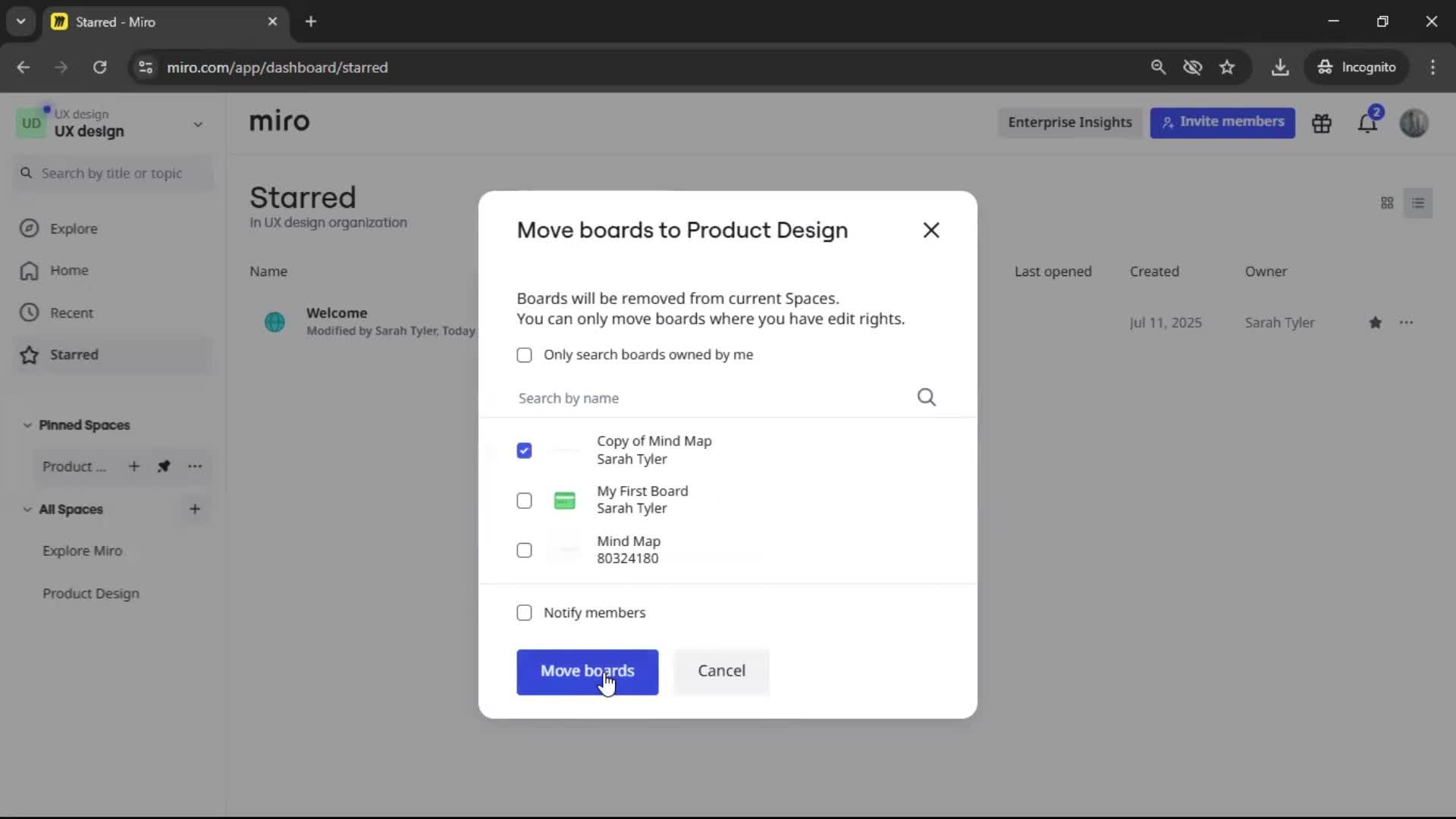The width and height of the screenshot is (1456, 819).
Task: Open the Explore Miro space
Action: [82, 551]
